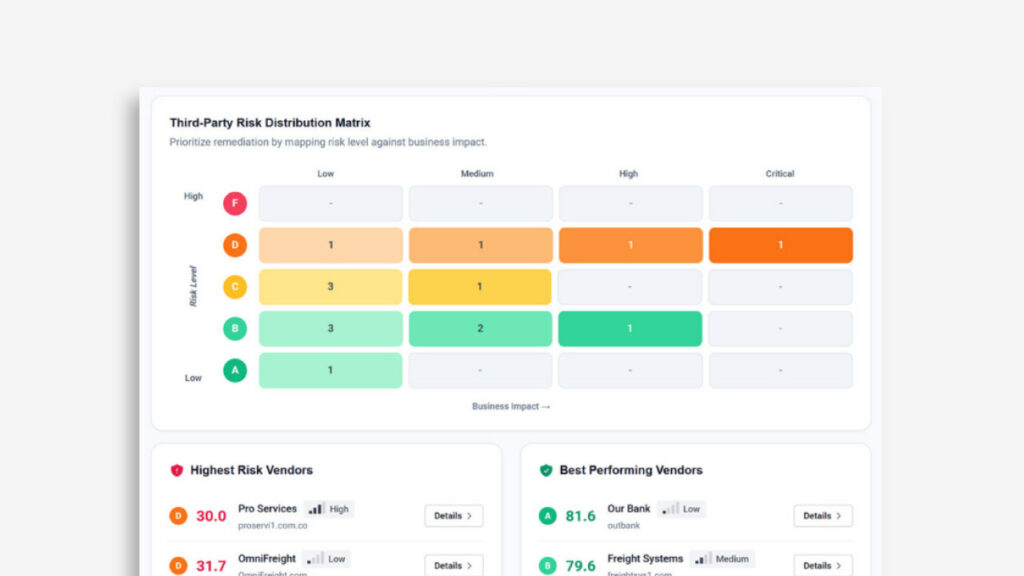Click the Pro Services vendor name
Viewport: 1024px width, 576px height.
coord(267,509)
